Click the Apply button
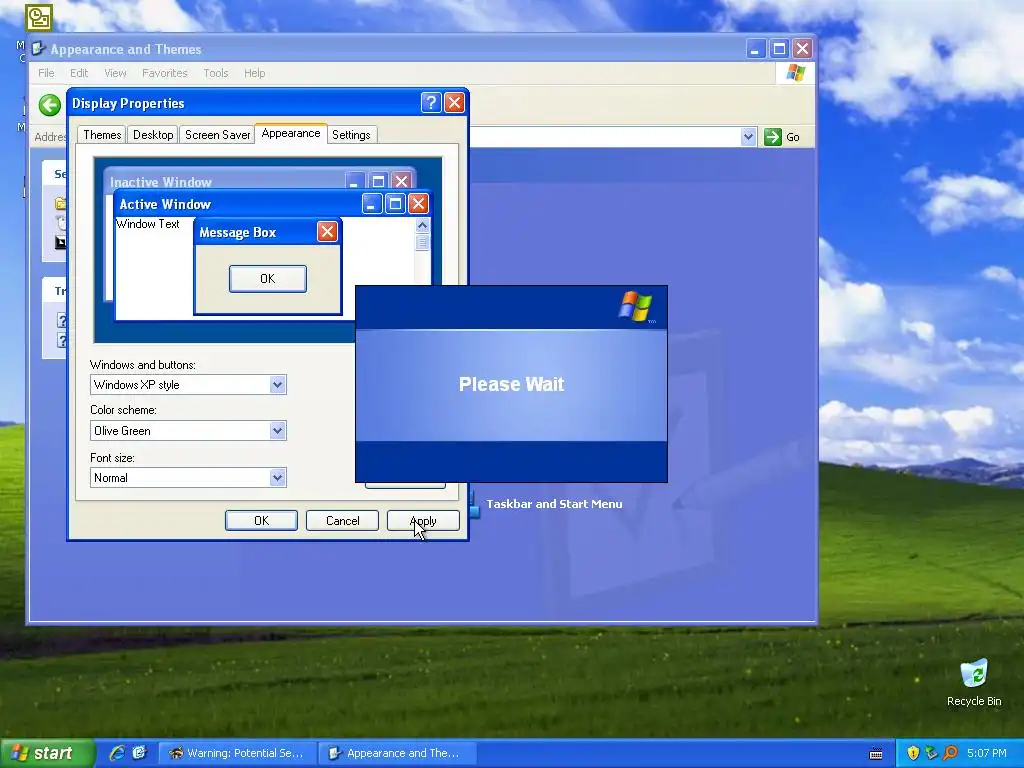 tap(423, 520)
